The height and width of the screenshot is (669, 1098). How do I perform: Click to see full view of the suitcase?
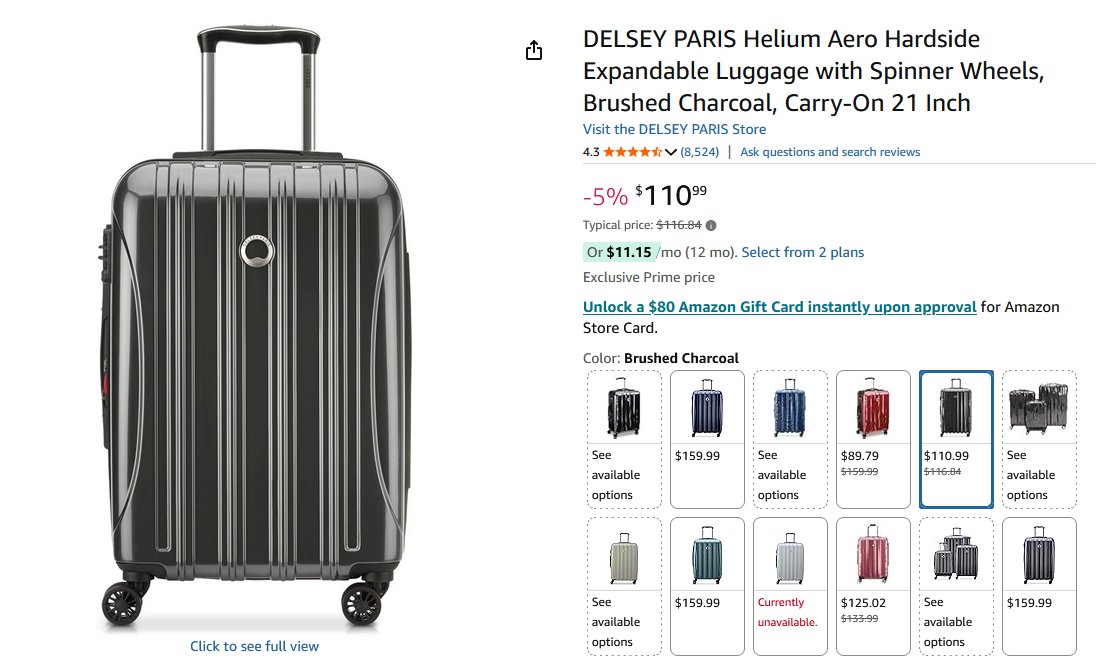[254, 646]
